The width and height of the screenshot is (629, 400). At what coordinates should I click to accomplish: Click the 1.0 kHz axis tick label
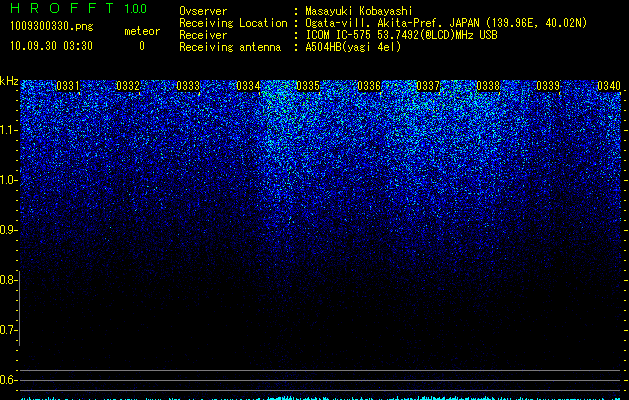(7, 180)
